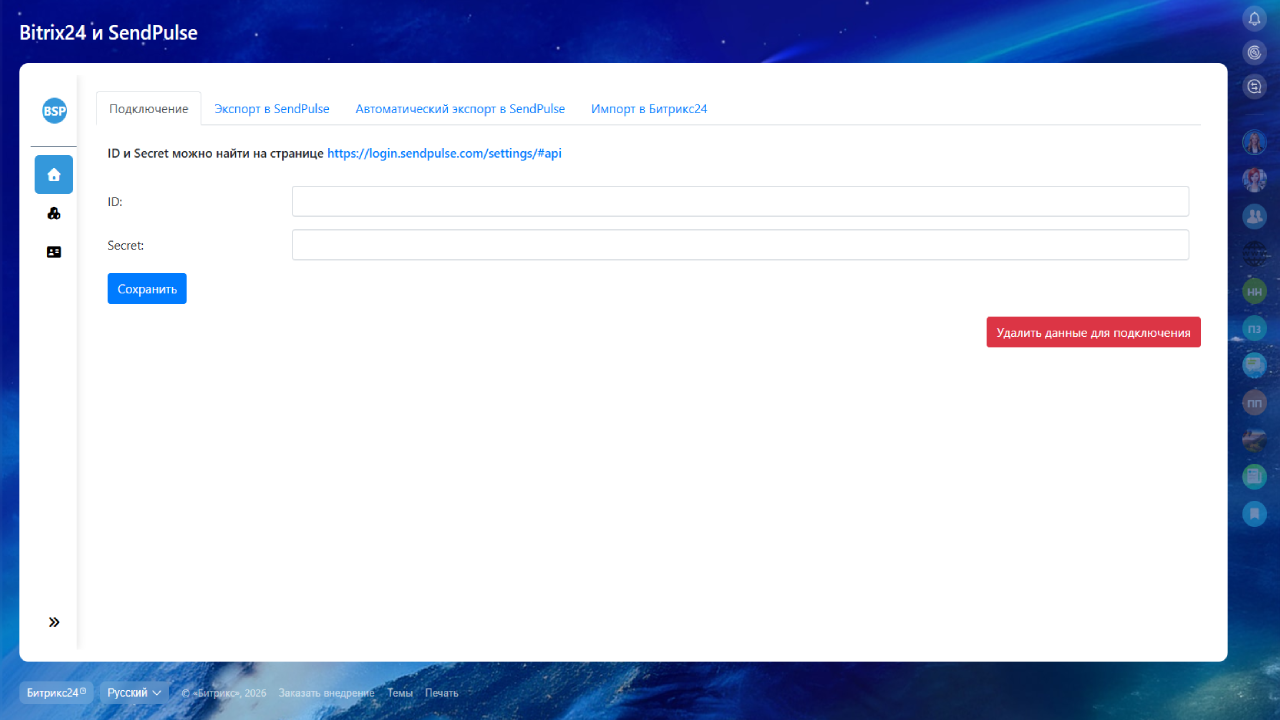The height and width of the screenshot is (720, 1280).
Task: Open the Темы footer link
Action: coord(400,693)
